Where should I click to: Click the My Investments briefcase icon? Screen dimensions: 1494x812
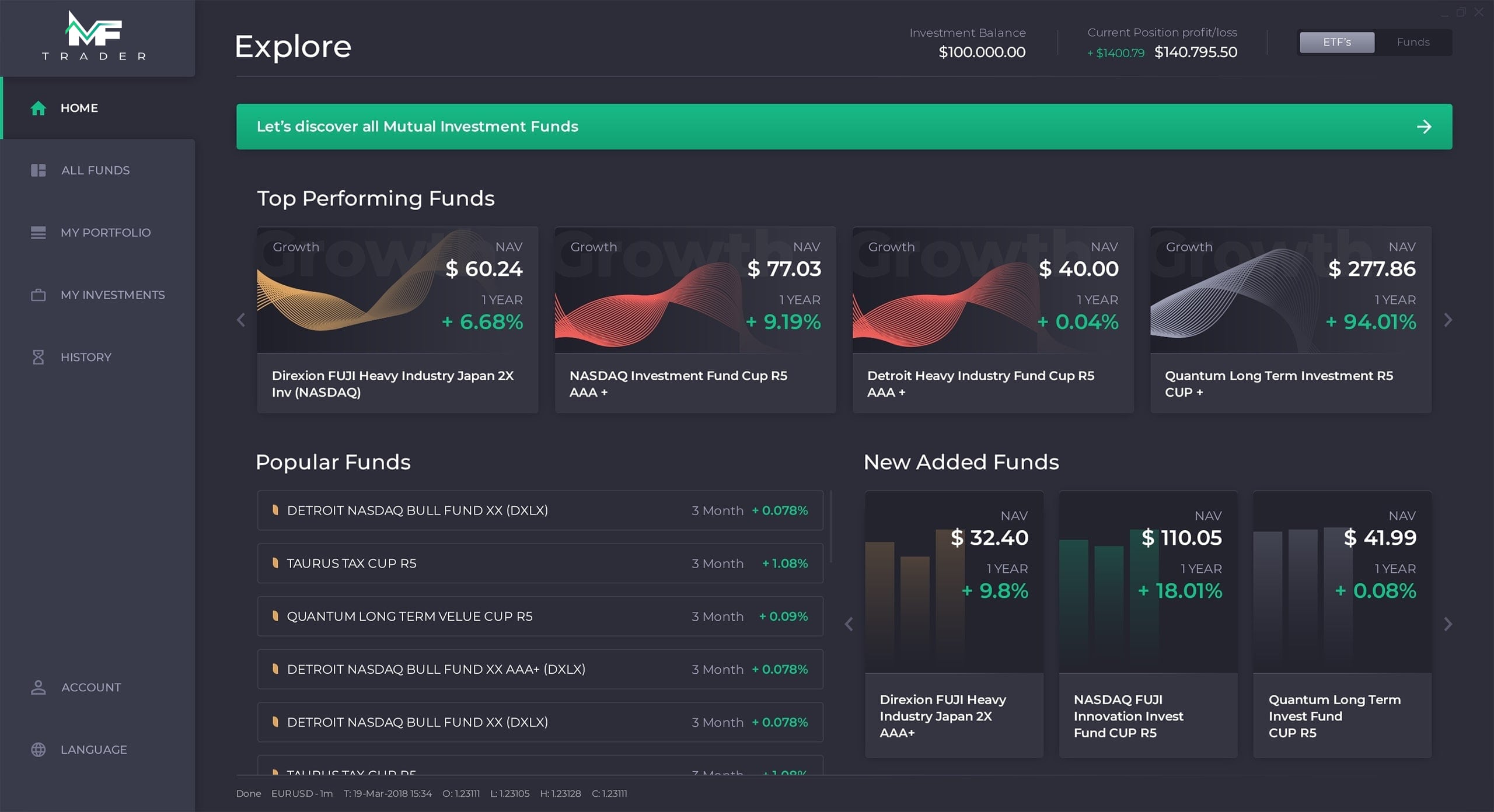click(38, 295)
